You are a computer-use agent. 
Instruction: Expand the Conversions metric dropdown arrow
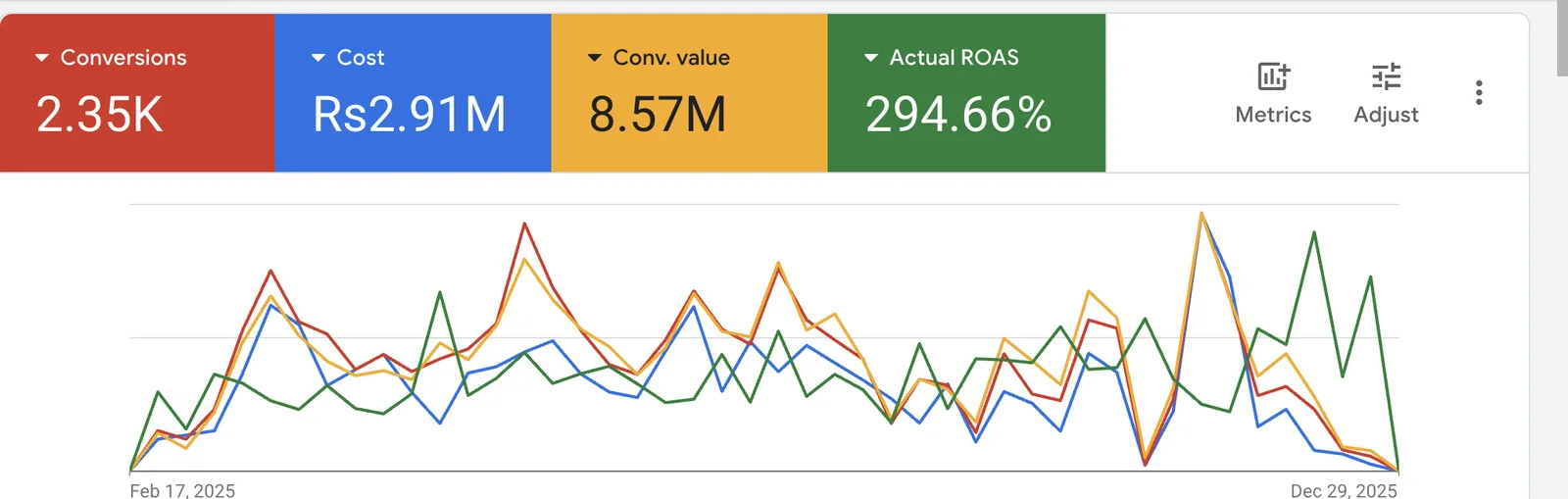pos(42,58)
